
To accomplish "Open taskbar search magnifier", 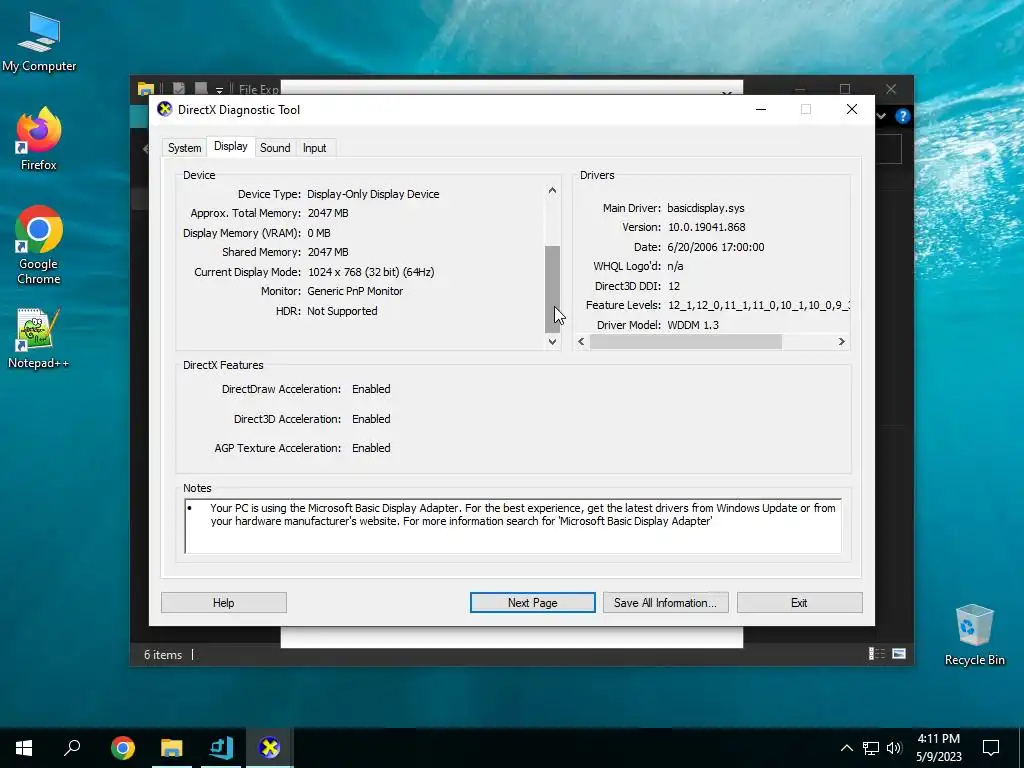I will (72, 748).
